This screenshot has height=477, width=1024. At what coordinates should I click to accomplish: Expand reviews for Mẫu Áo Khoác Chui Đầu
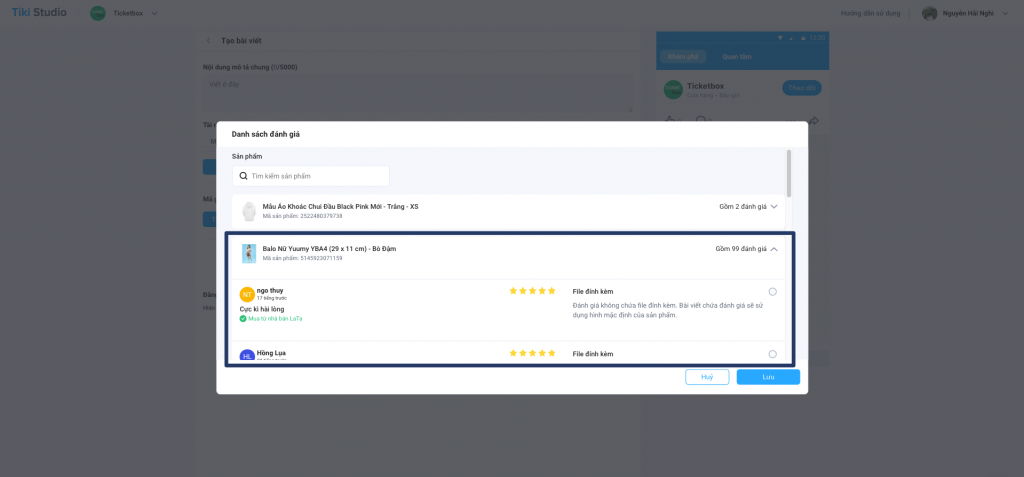click(774, 206)
